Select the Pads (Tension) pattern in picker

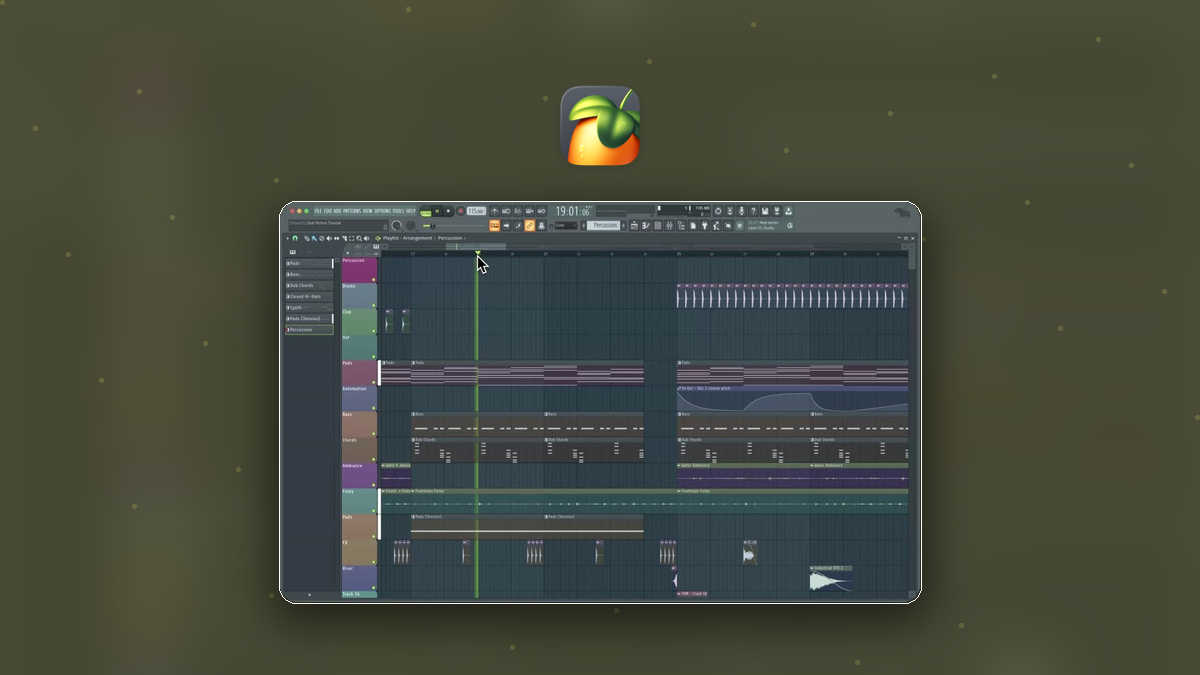[309, 318]
